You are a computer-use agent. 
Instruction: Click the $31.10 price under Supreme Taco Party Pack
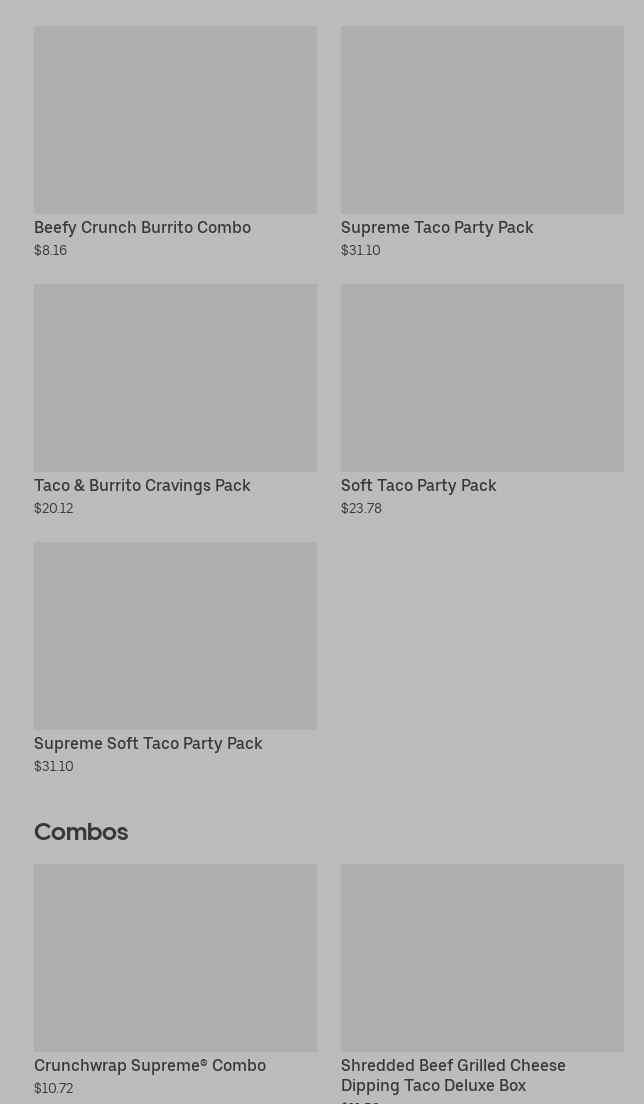pos(360,251)
